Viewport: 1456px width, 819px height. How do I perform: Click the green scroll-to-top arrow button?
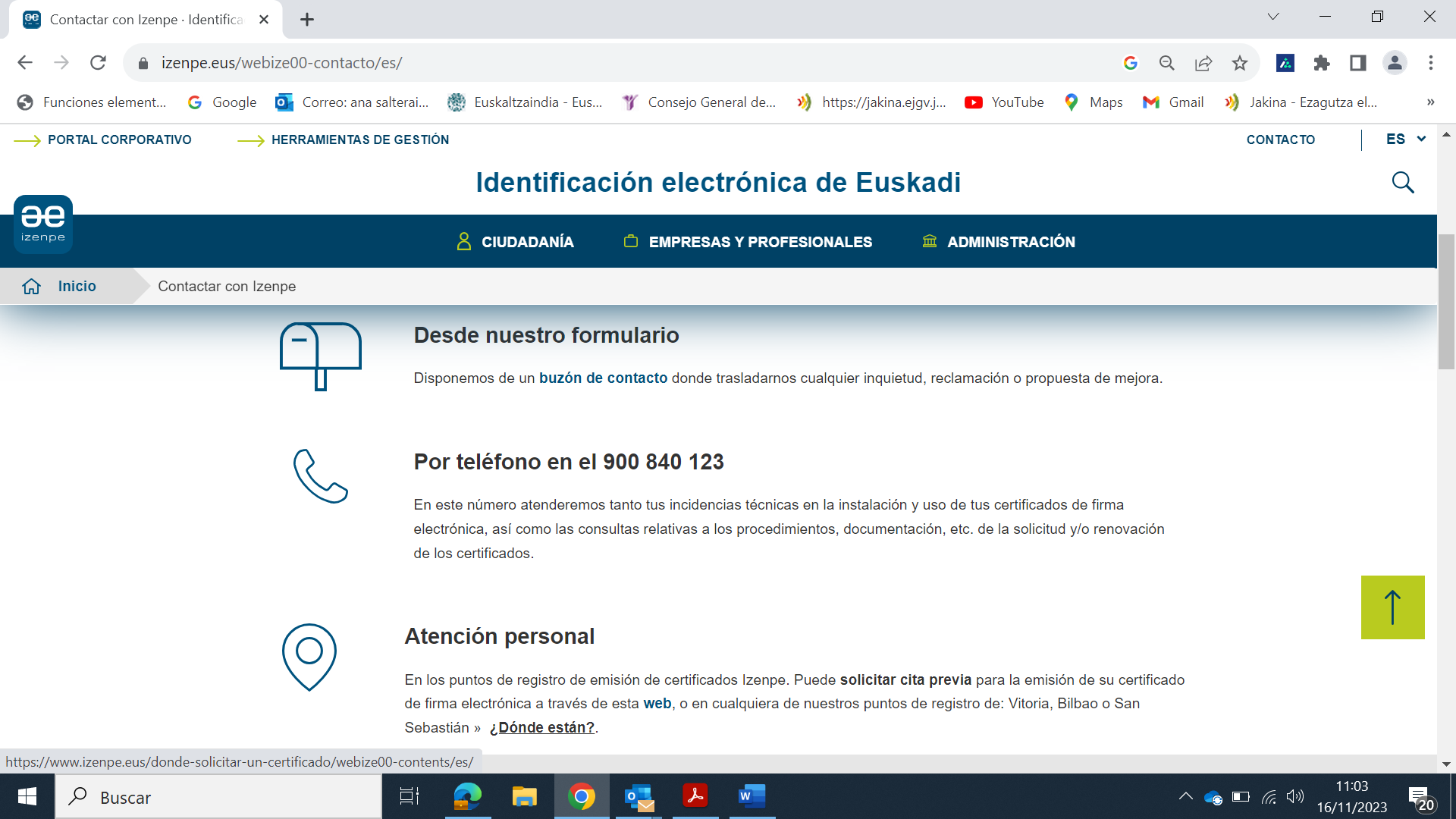coord(1392,607)
